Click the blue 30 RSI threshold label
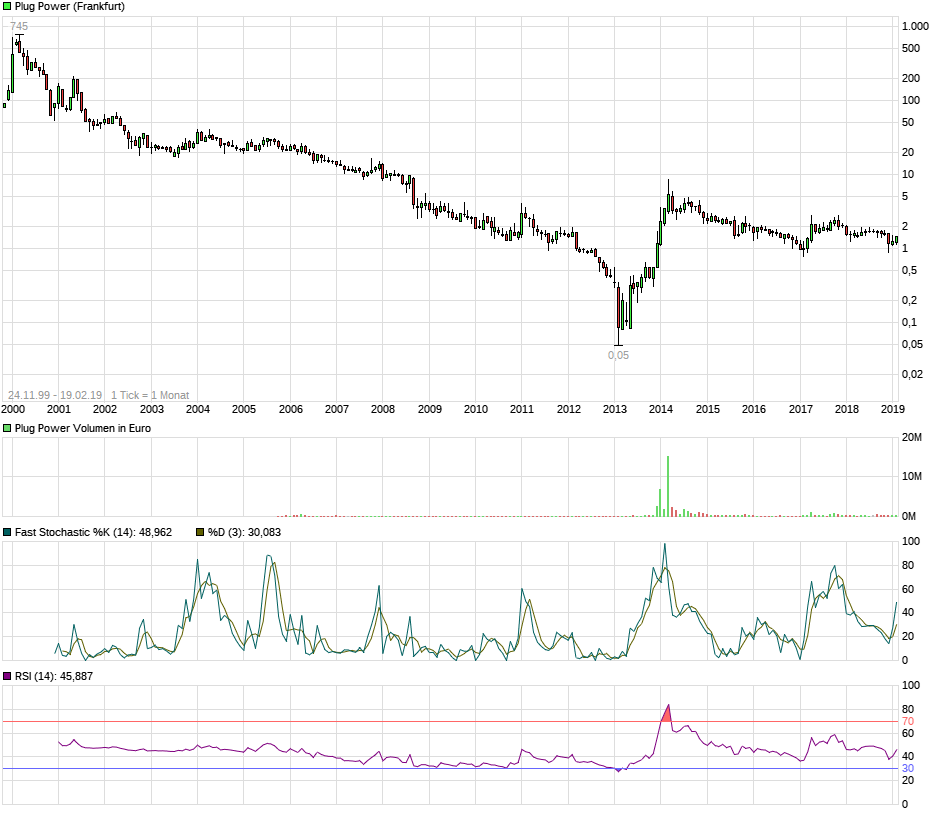 (908, 768)
